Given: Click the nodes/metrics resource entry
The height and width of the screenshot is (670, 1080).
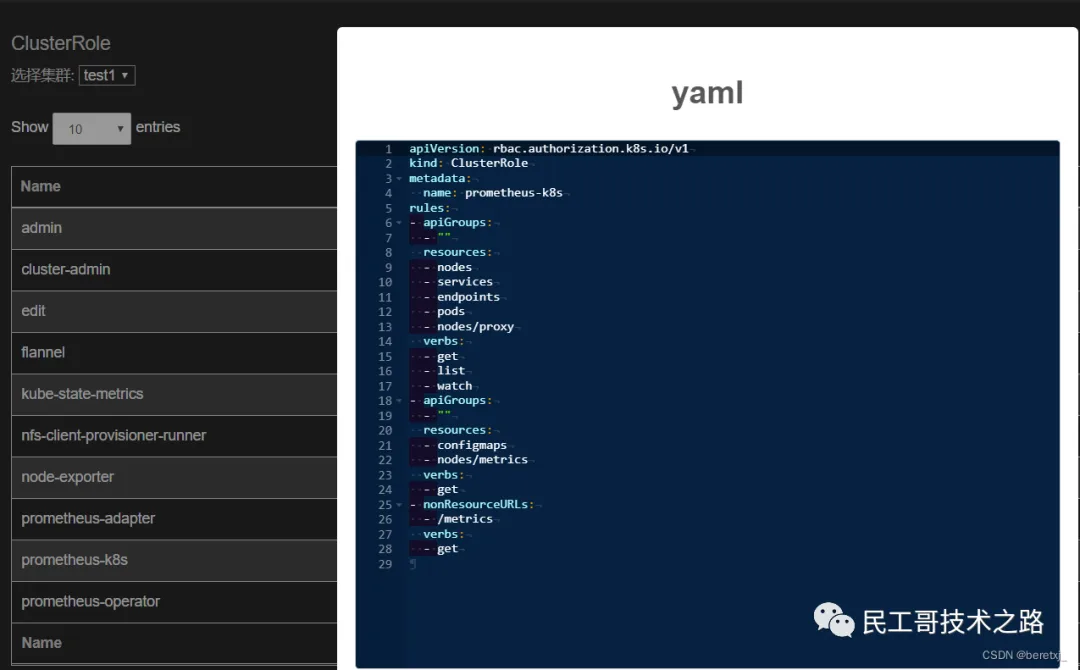Looking at the screenshot, I should [x=482, y=460].
